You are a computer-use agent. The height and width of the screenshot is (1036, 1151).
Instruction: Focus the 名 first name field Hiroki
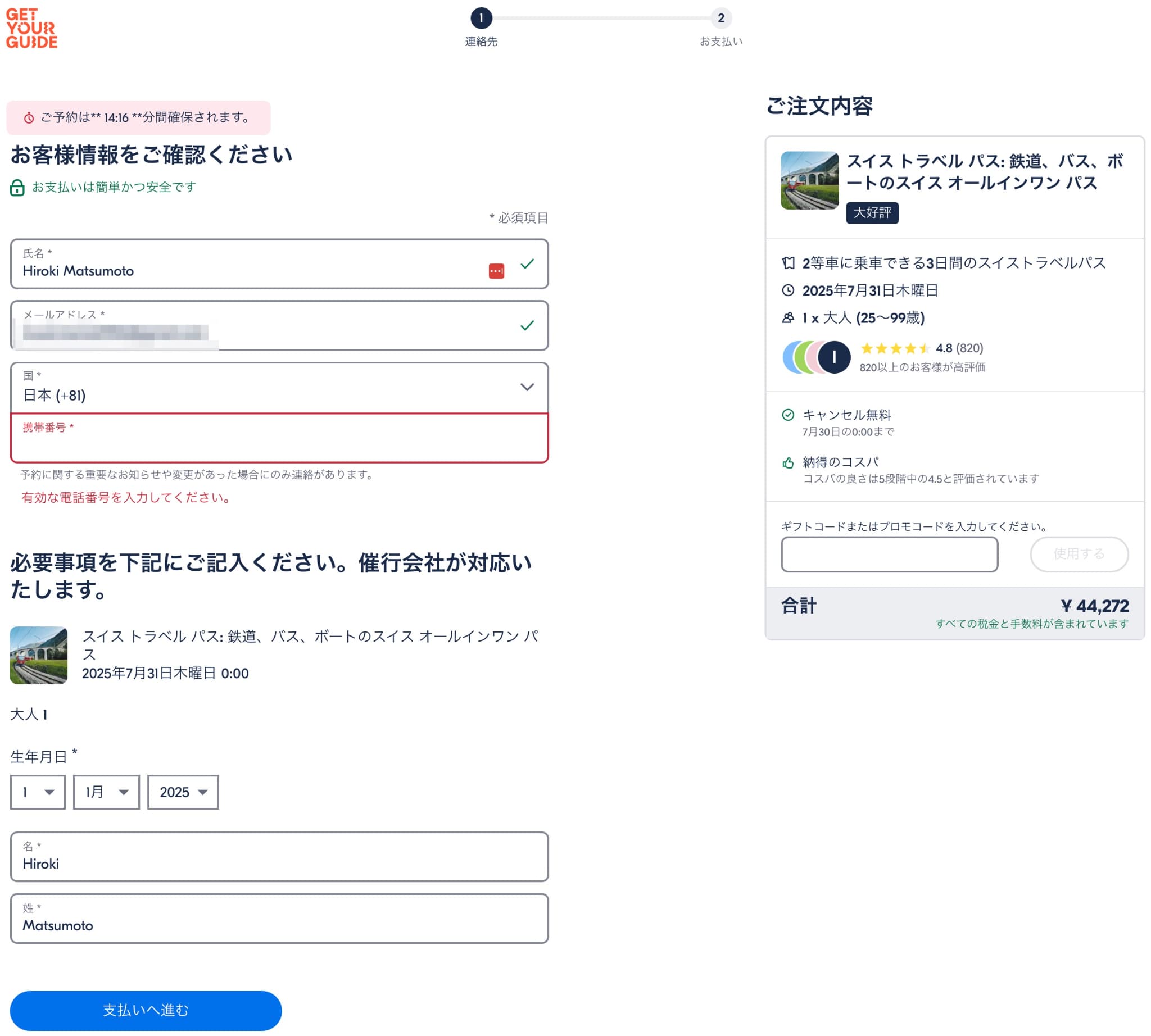[x=279, y=857]
